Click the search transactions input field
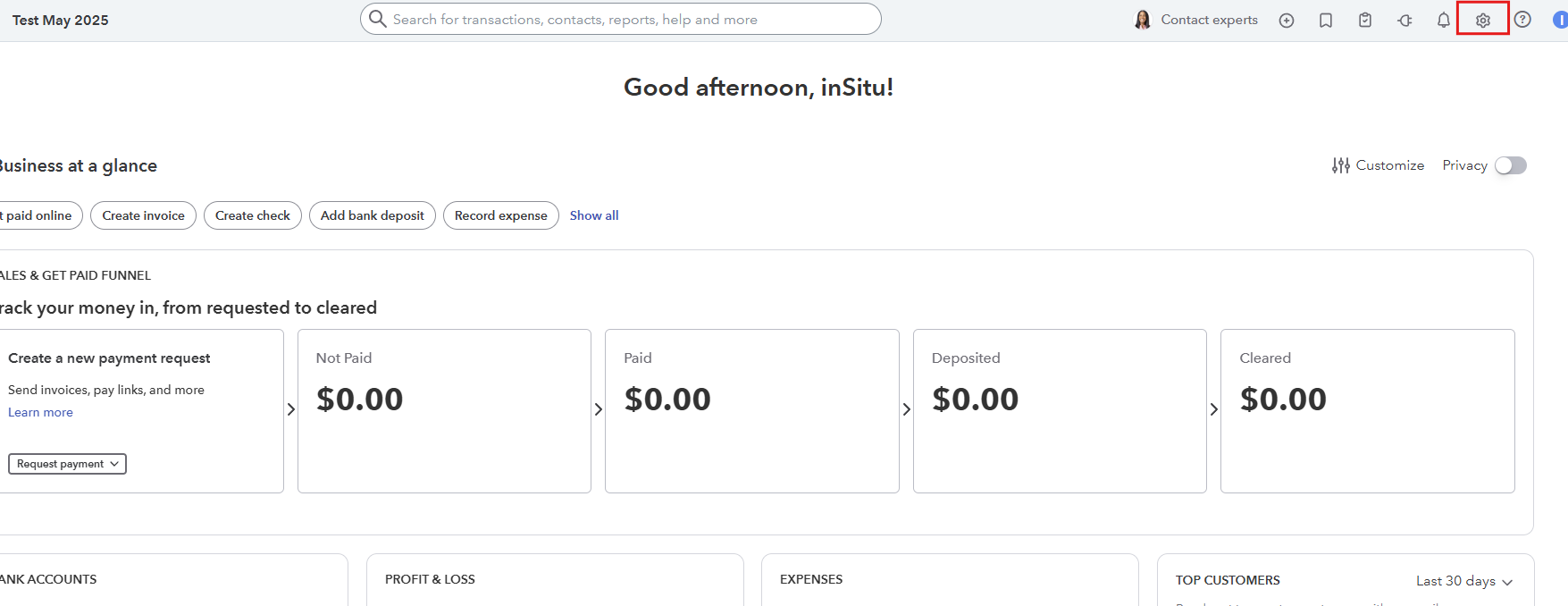This screenshot has width=1568, height=606. 621,19
